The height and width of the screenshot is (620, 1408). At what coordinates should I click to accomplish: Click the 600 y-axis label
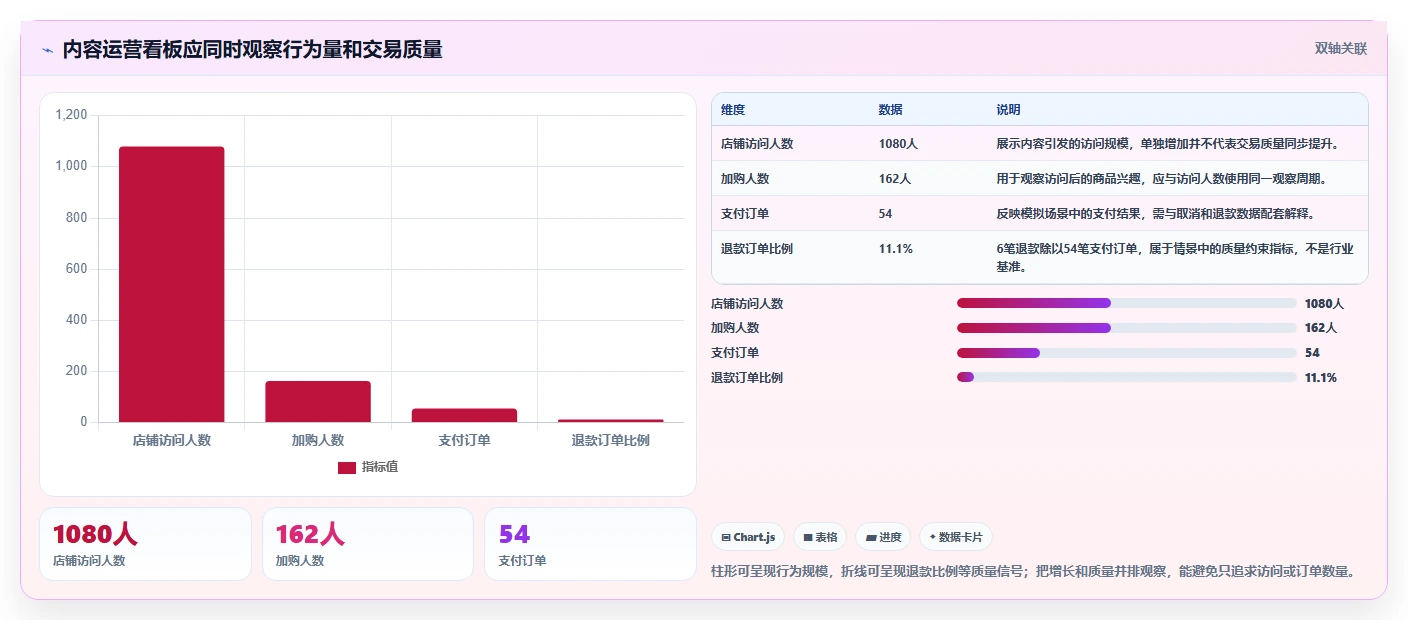click(x=77, y=269)
